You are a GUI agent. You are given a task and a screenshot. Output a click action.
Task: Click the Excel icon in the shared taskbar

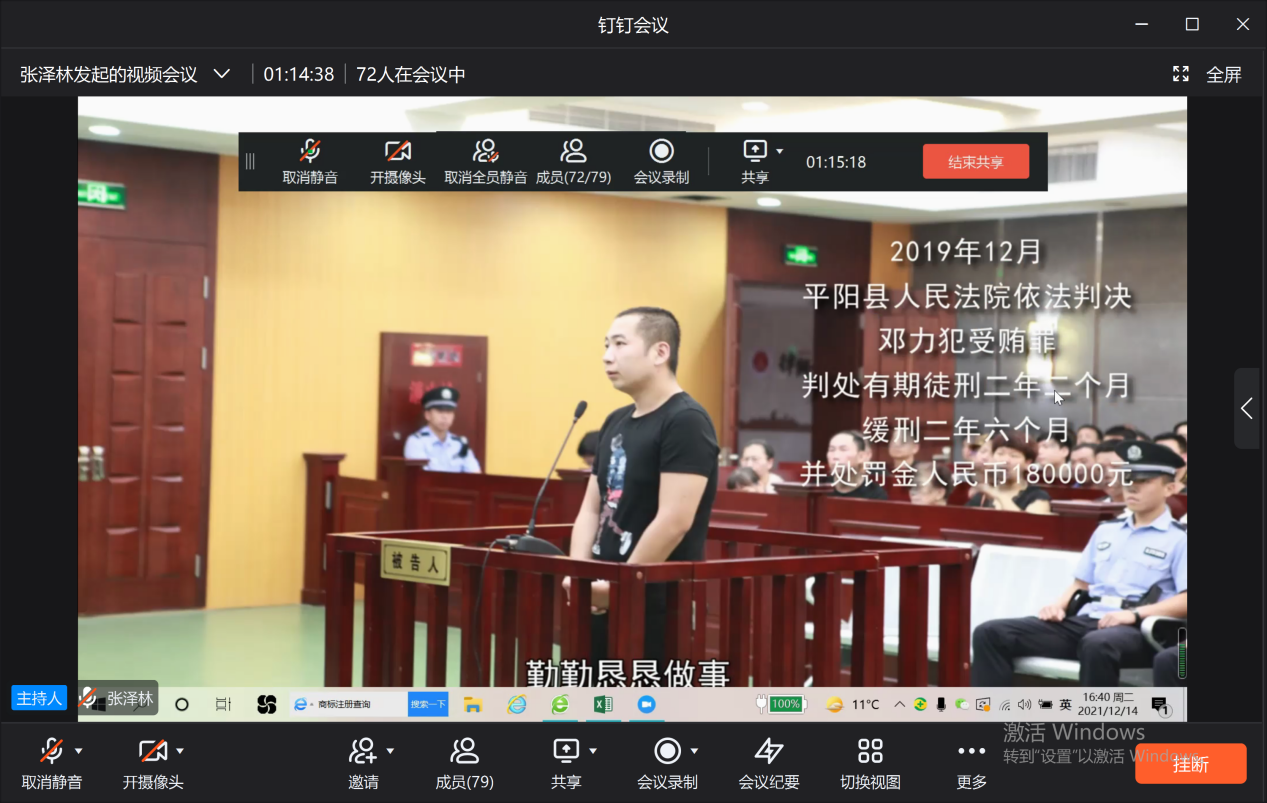(x=603, y=704)
